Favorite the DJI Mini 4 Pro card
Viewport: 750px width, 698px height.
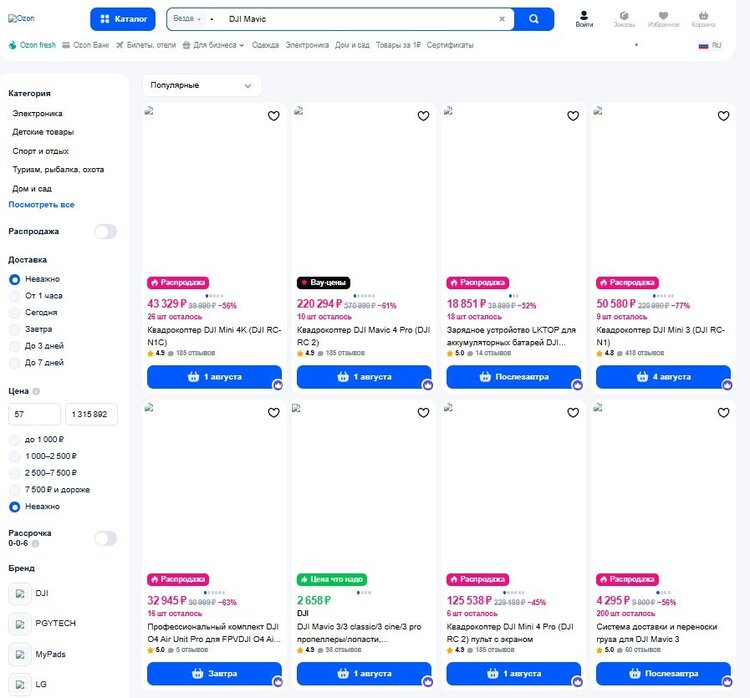(x=573, y=412)
